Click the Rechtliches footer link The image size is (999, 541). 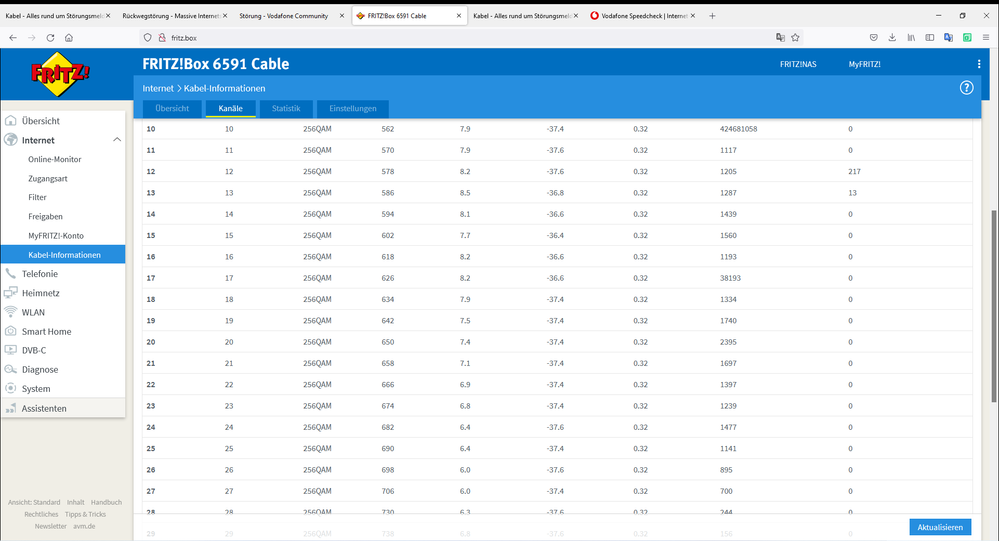tap(41, 514)
